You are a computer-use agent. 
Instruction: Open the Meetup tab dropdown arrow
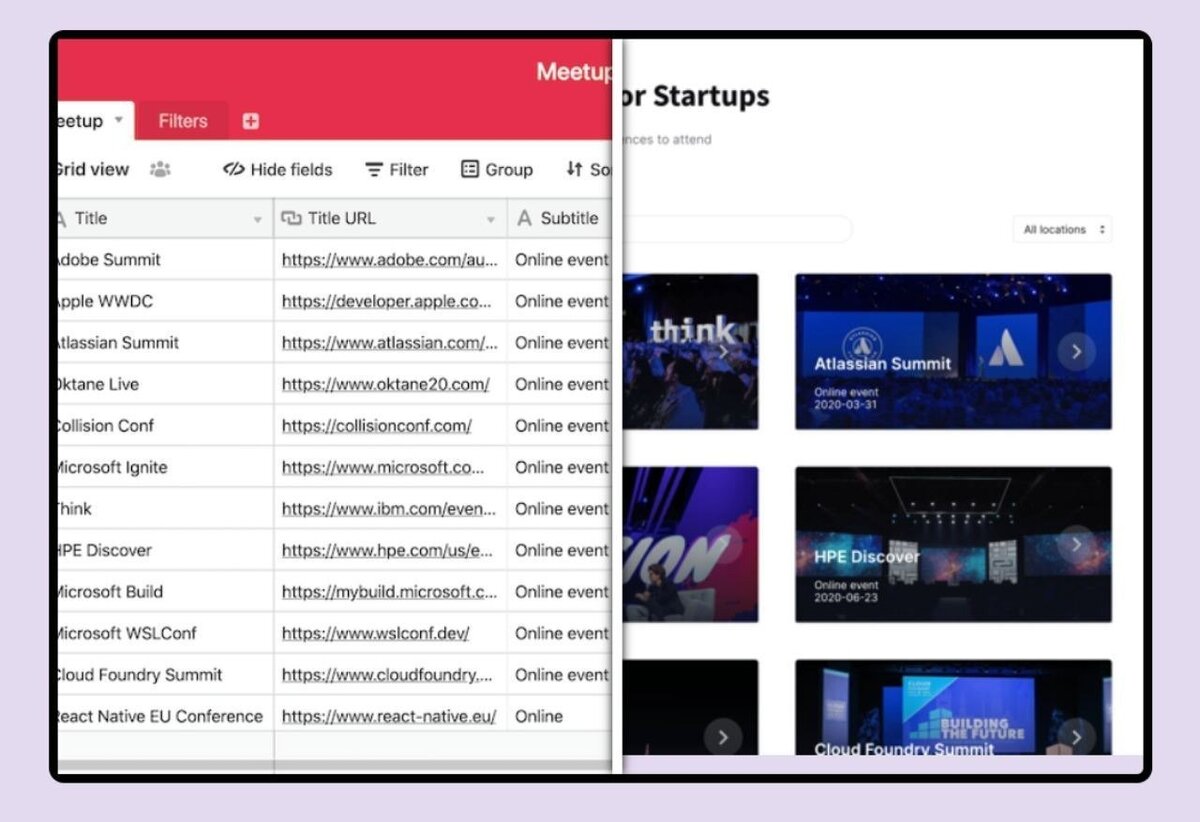pyautogui.click(x=118, y=120)
